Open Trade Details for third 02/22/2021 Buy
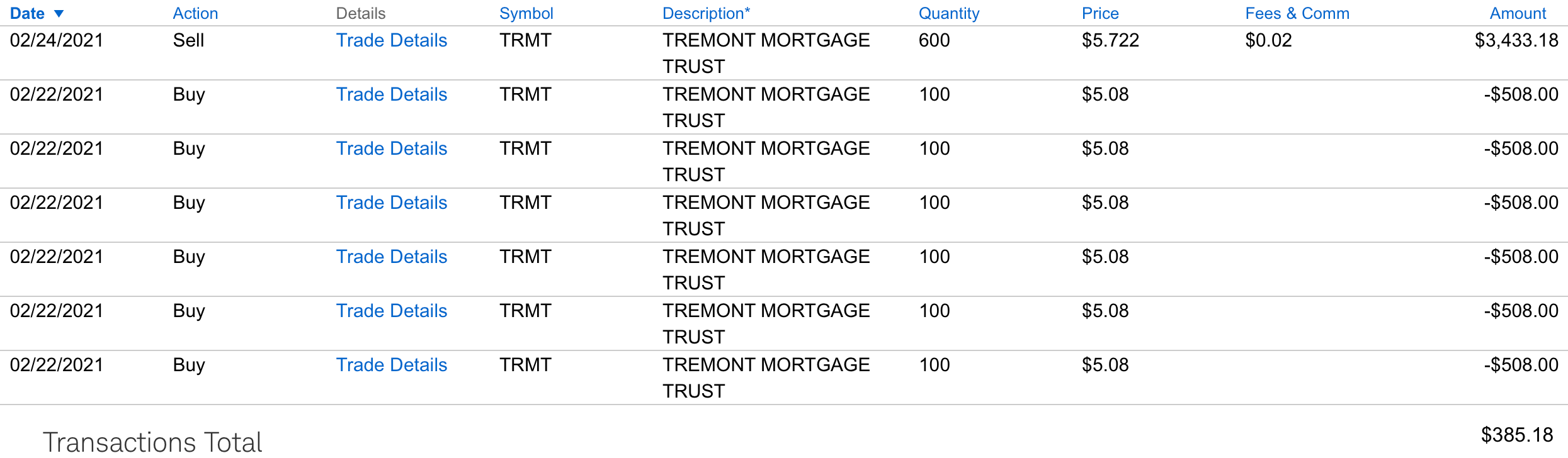This screenshot has width=1568, height=458. tap(391, 203)
